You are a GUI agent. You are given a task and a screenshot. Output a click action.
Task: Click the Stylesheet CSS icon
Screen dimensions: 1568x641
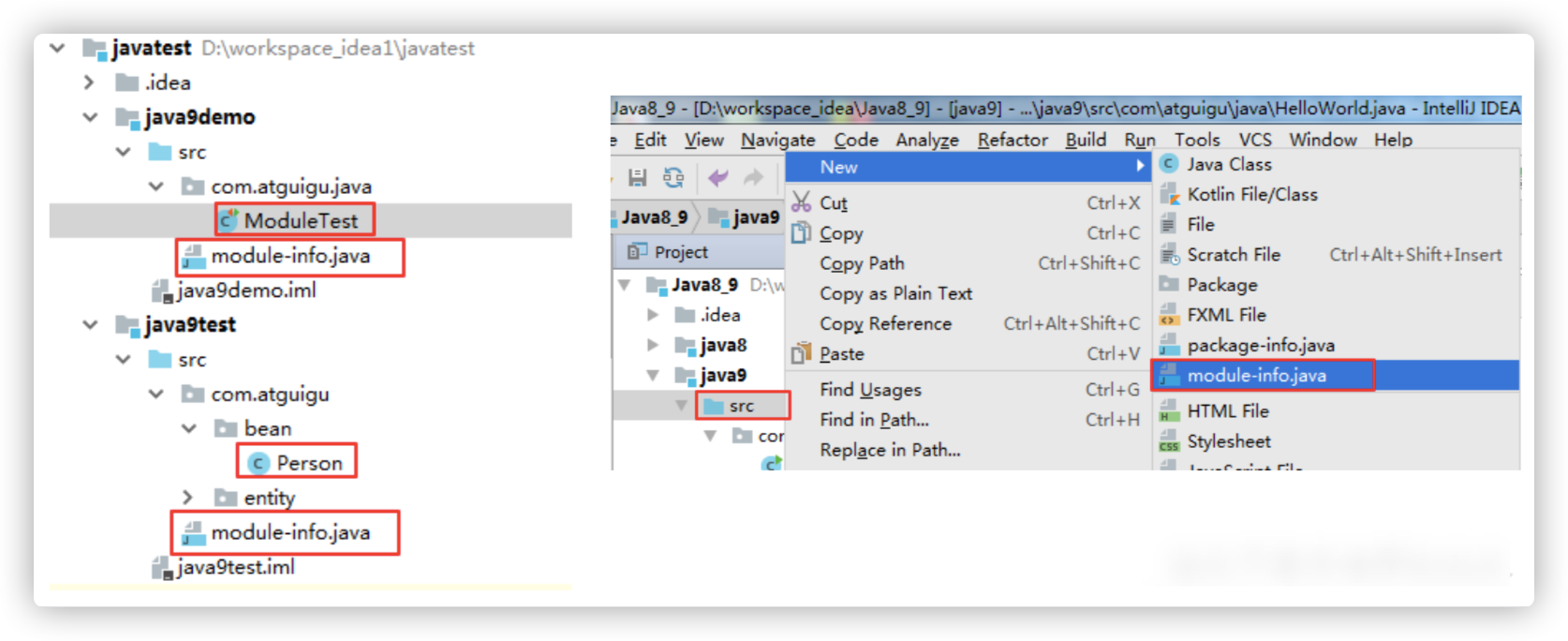coord(1169,440)
